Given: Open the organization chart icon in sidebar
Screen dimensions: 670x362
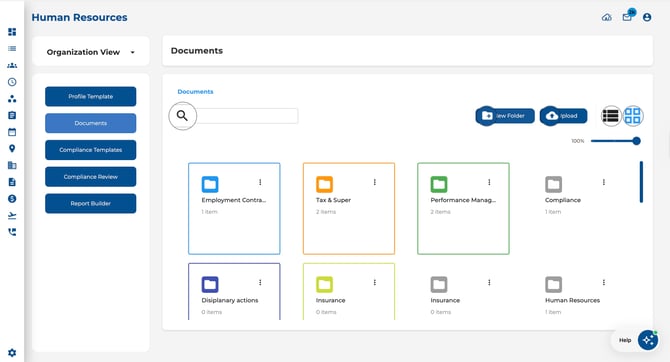Looking at the screenshot, I should coord(12,99).
